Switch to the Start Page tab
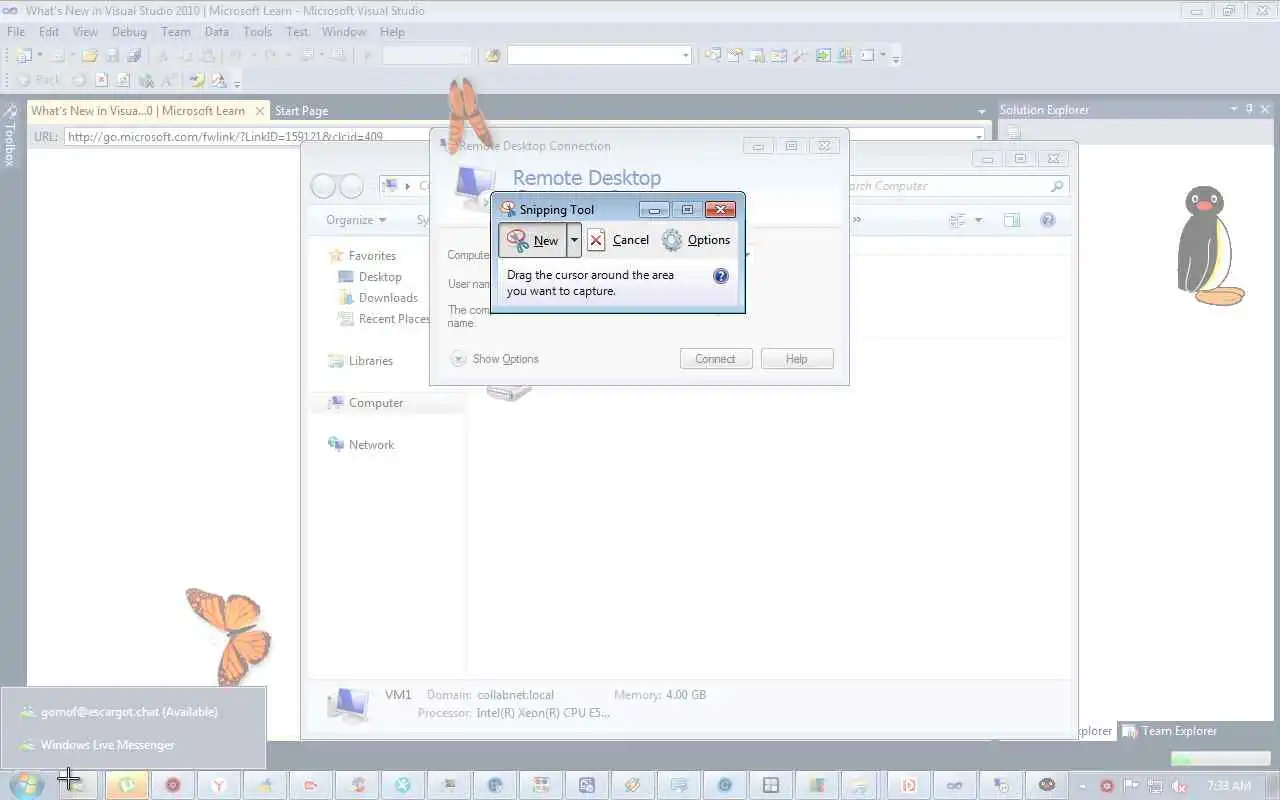 tap(301, 111)
